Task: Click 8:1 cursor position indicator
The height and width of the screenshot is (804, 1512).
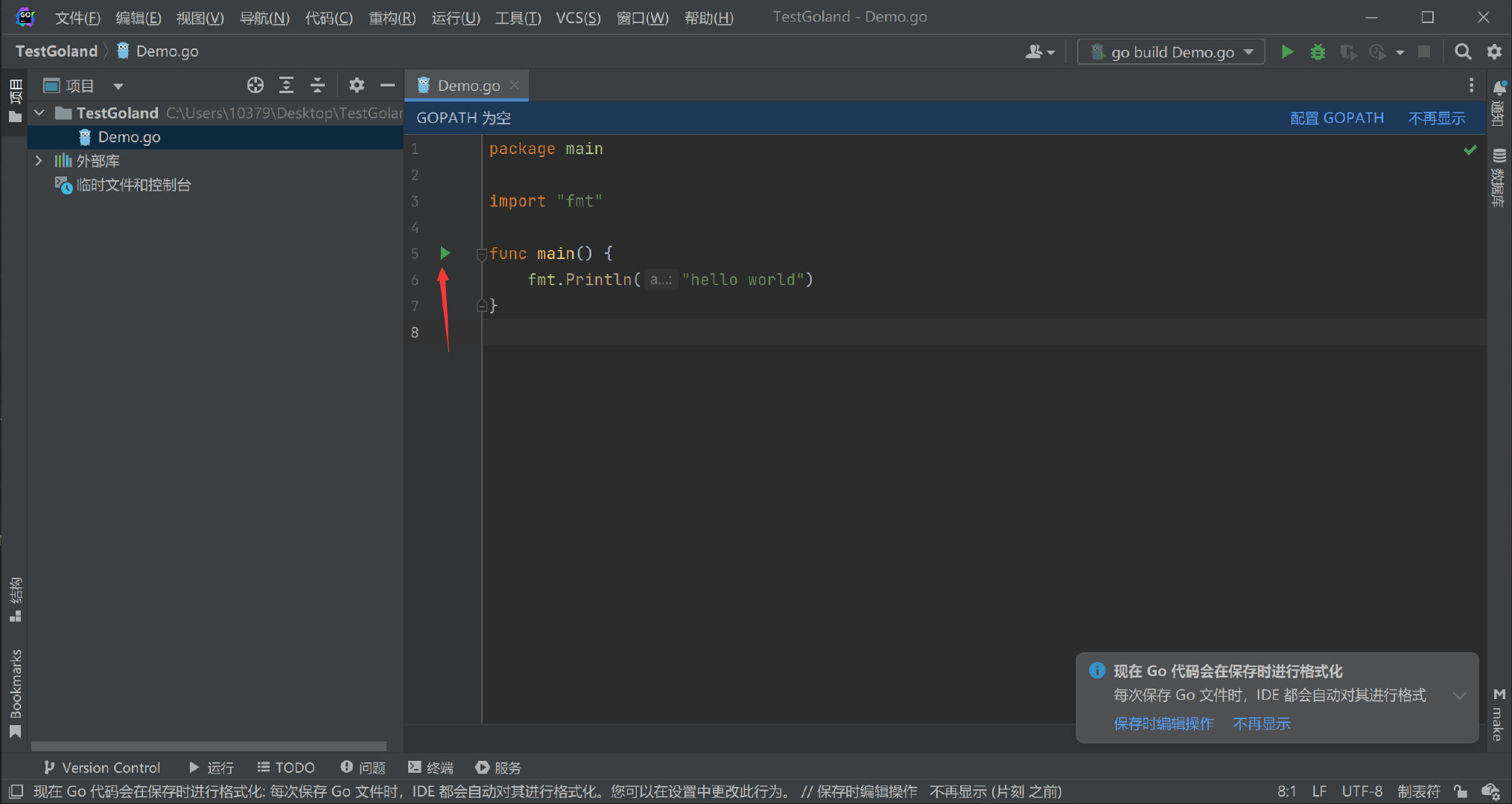Action: pyautogui.click(x=1287, y=791)
